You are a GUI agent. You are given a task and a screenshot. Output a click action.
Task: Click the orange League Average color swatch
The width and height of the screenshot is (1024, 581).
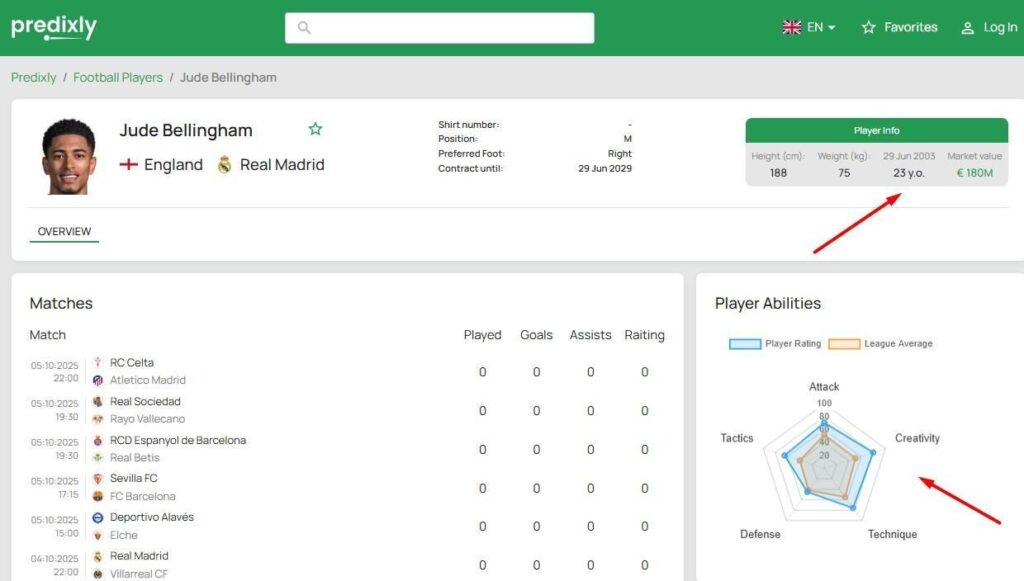[x=845, y=344]
